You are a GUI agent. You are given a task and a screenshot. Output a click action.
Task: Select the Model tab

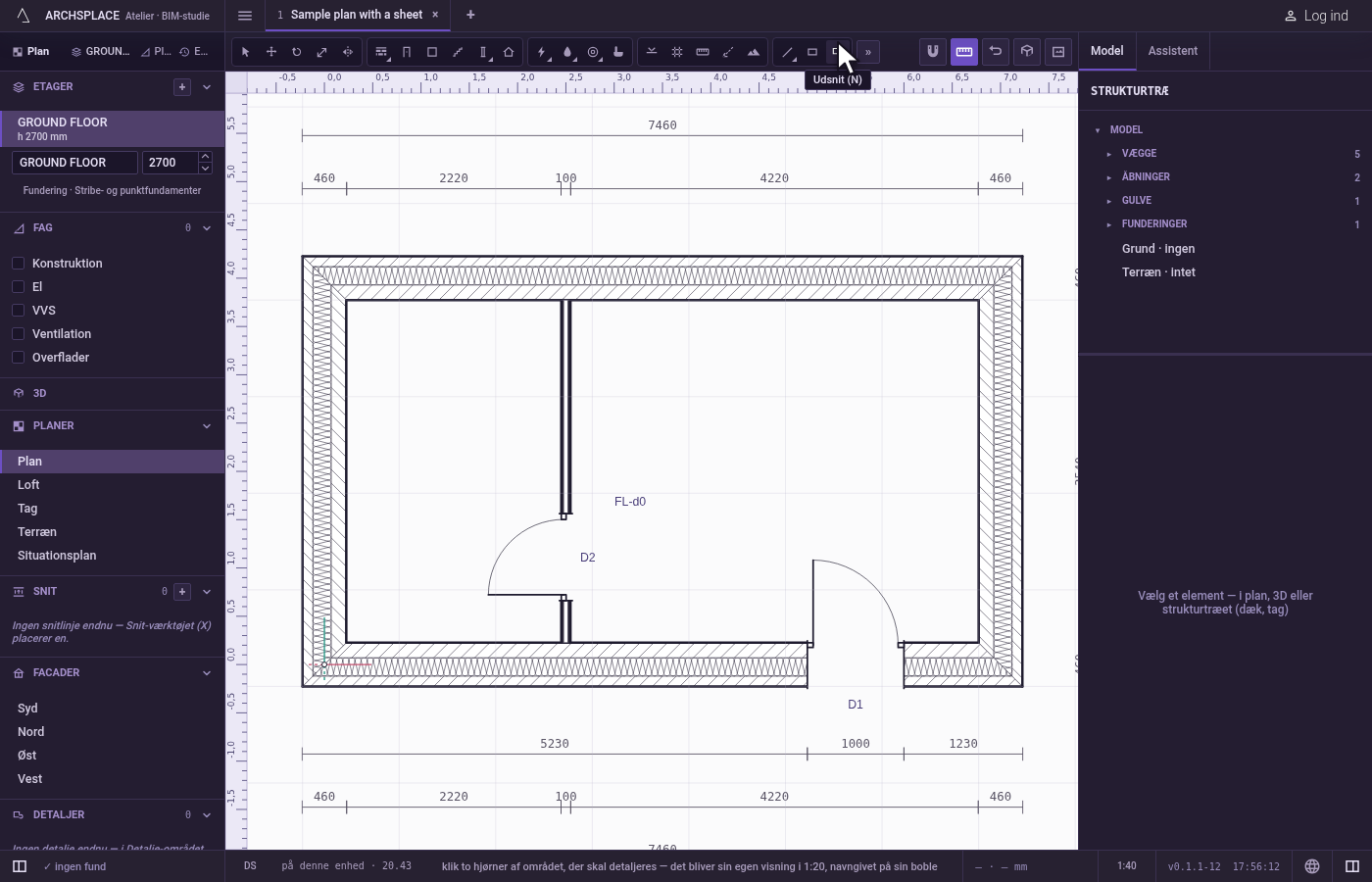click(x=1107, y=51)
